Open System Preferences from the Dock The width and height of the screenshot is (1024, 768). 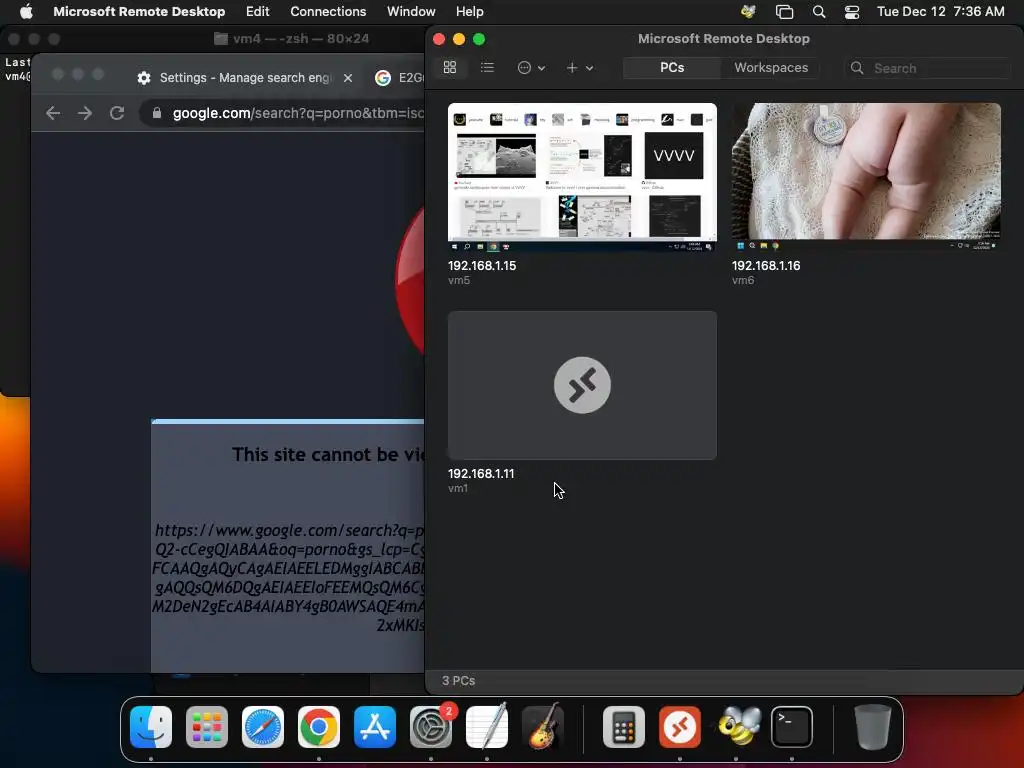click(431, 727)
